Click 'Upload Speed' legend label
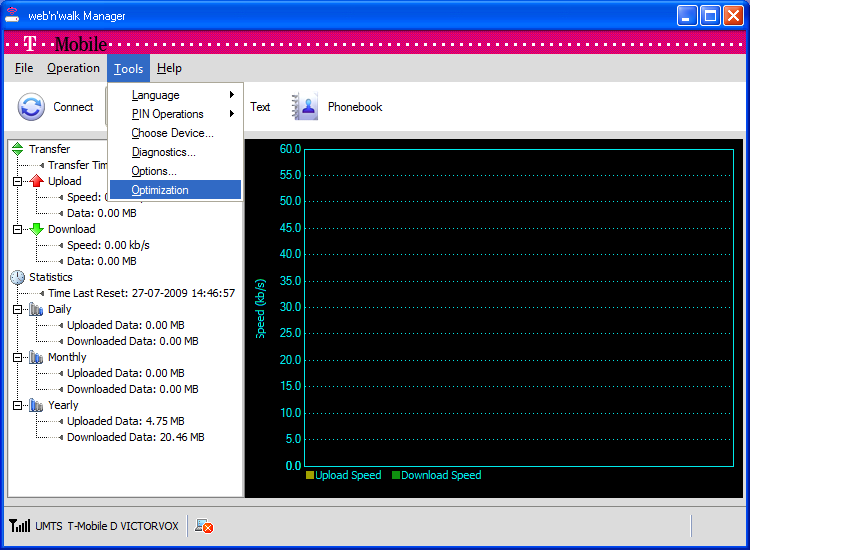The width and height of the screenshot is (864, 550). click(x=348, y=475)
